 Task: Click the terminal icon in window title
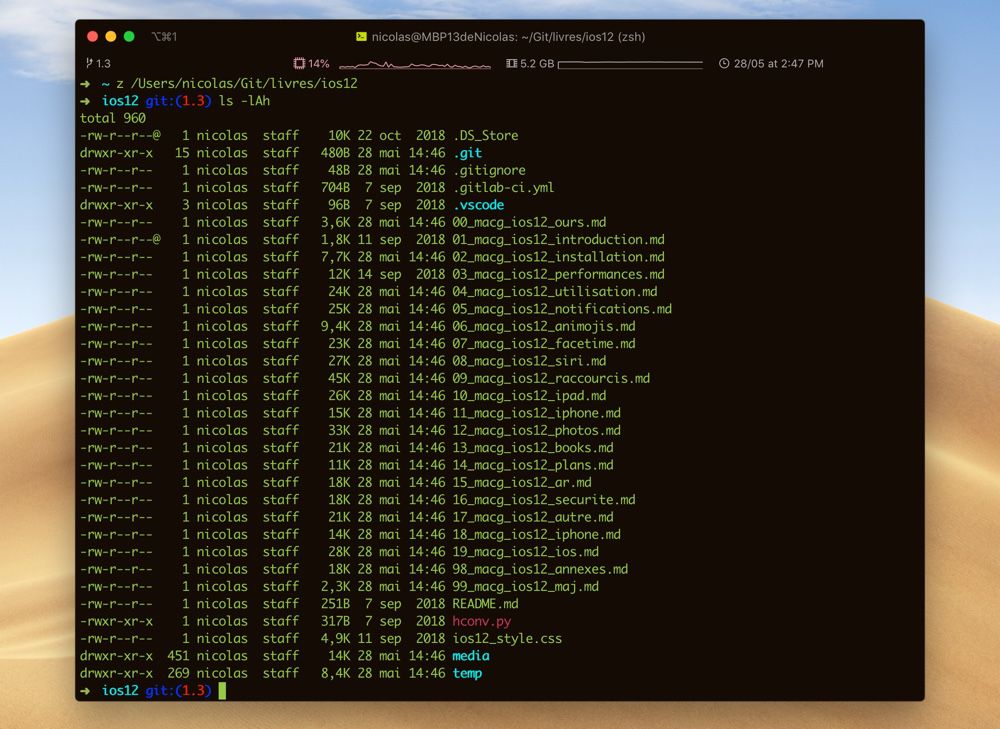(x=361, y=36)
